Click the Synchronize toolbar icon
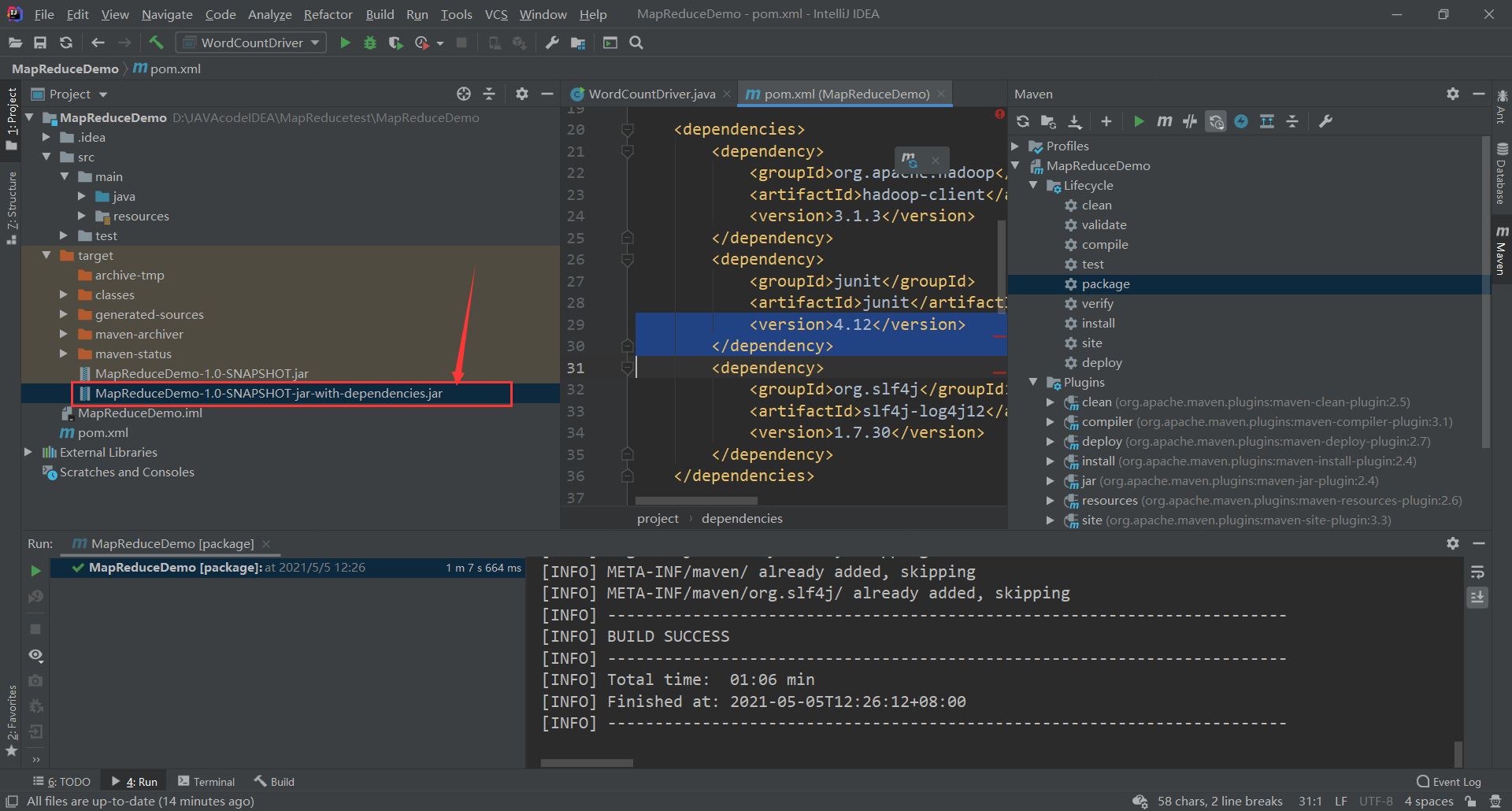 click(66, 43)
